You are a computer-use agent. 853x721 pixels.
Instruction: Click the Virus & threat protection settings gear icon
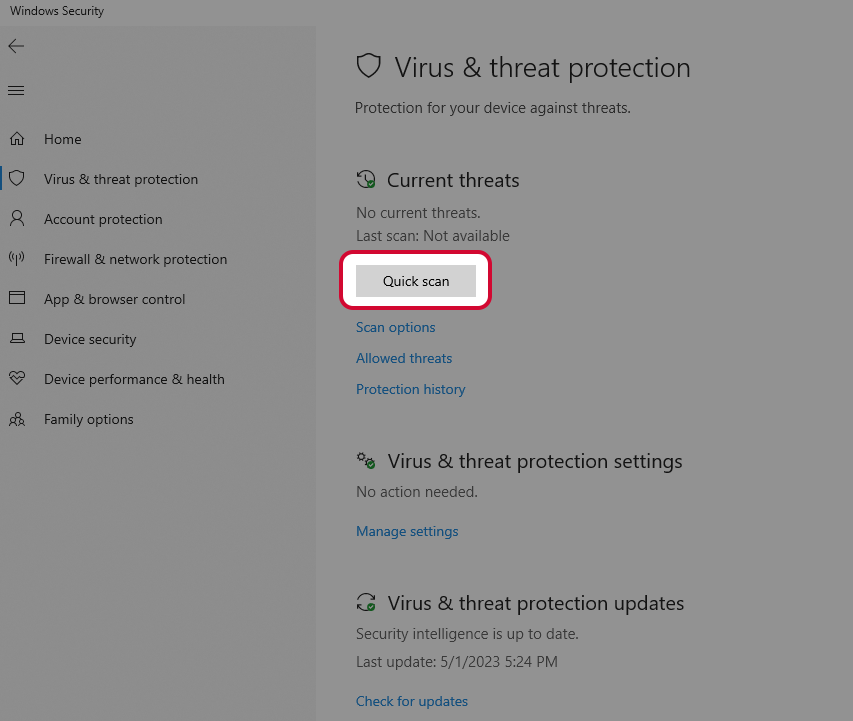366,461
